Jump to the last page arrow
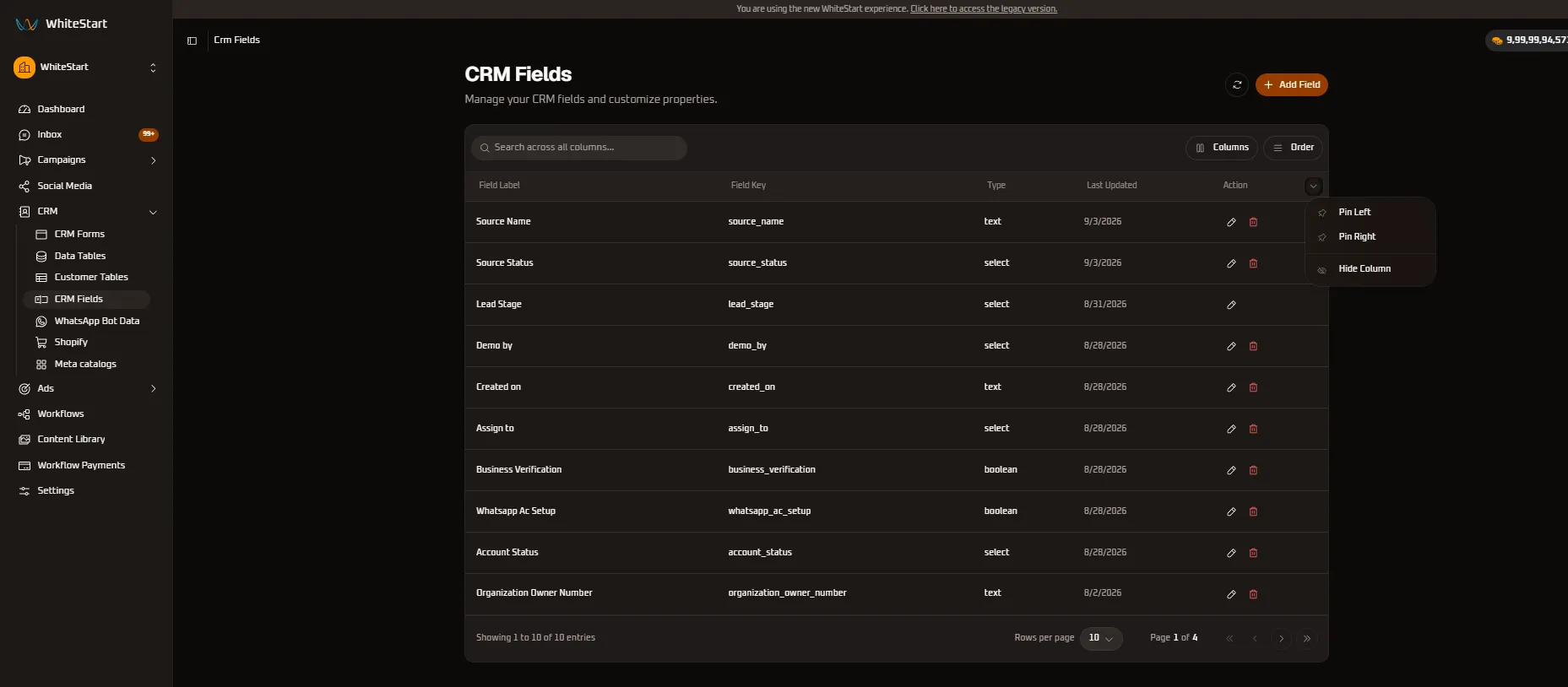The width and height of the screenshot is (1568, 687). (1307, 638)
